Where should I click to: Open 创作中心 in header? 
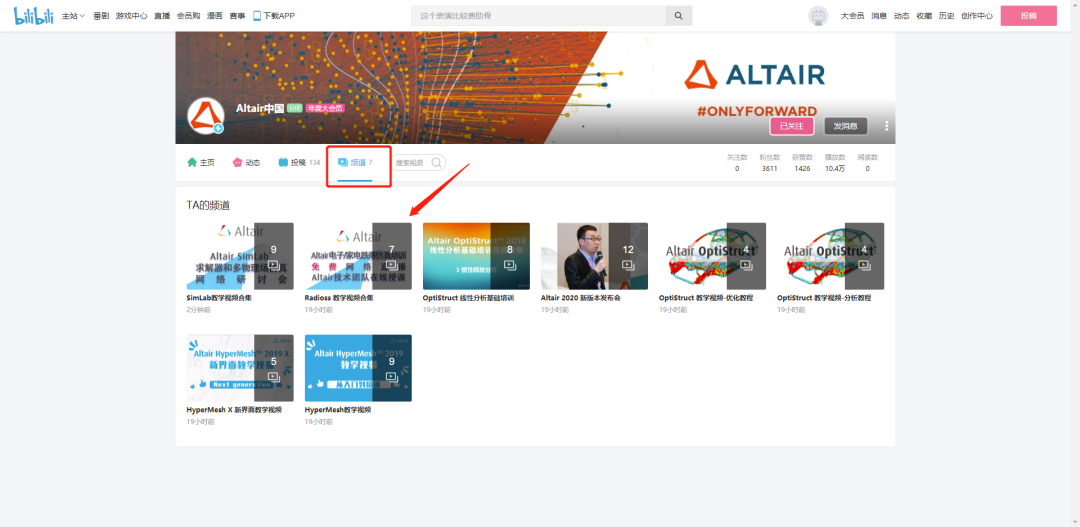click(977, 16)
